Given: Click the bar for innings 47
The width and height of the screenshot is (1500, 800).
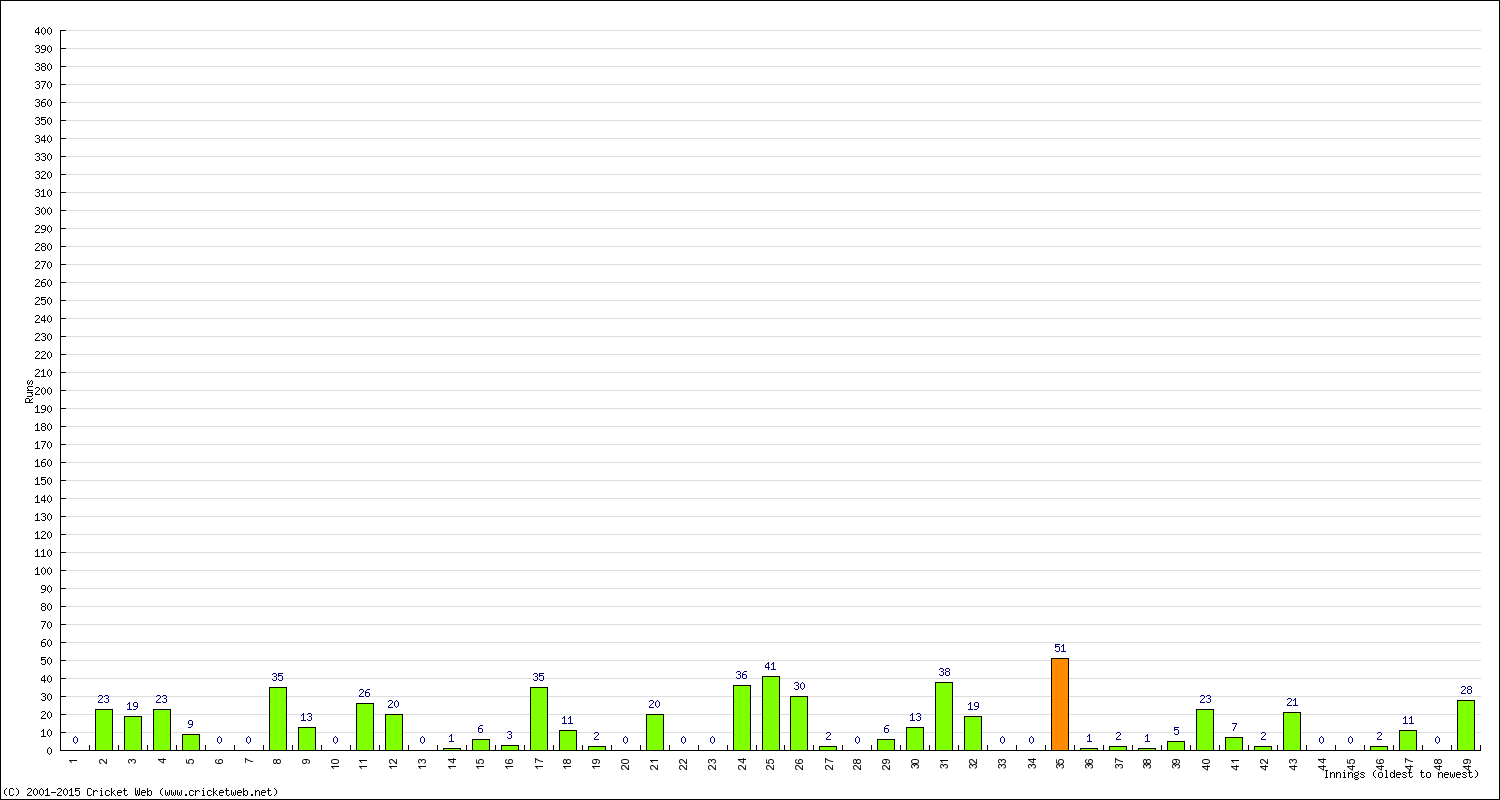Looking at the screenshot, I should tap(1408, 740).
